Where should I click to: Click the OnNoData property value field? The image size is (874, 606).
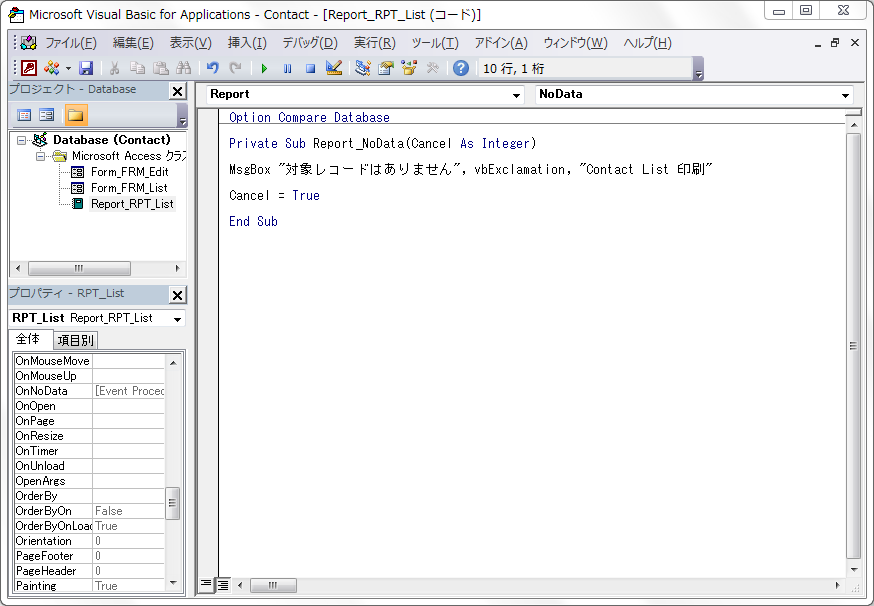click(x=129, y=391)
